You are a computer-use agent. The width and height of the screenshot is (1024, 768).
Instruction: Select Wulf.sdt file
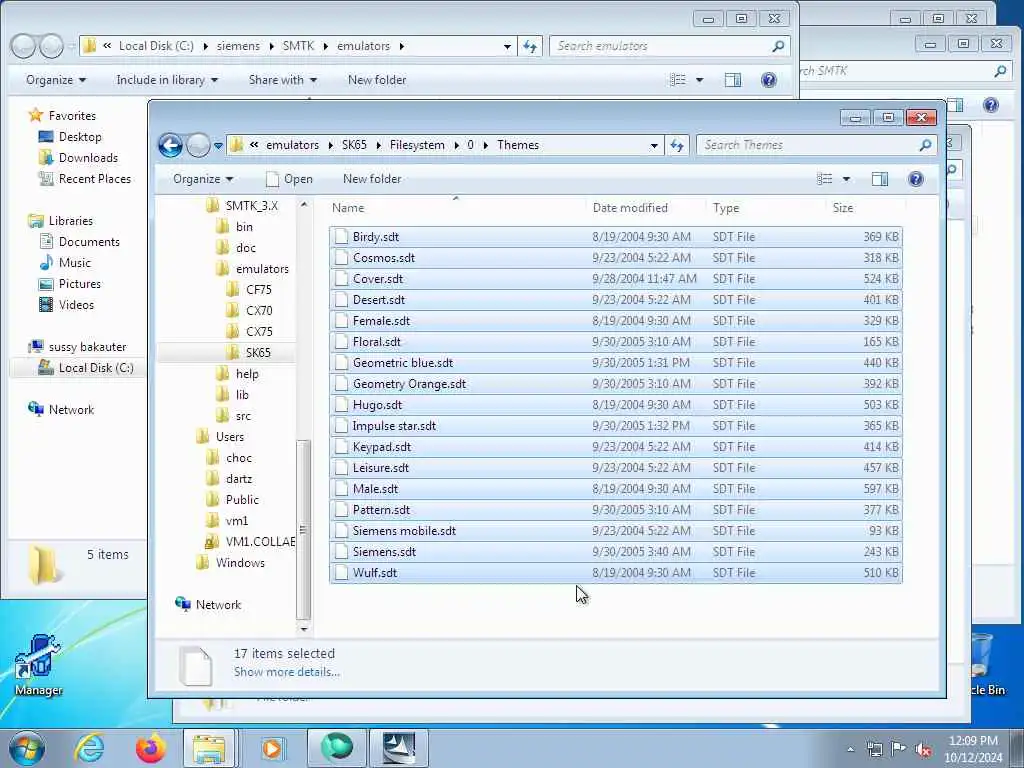(x=616, y=573)
